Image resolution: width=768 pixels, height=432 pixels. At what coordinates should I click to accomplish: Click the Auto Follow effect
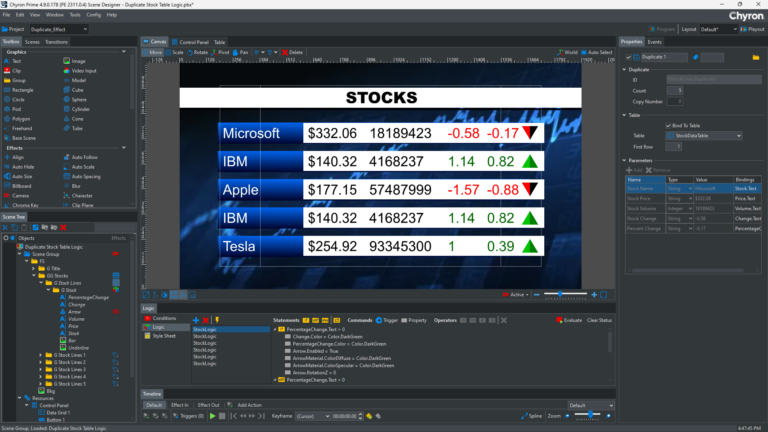coord(84,157)
